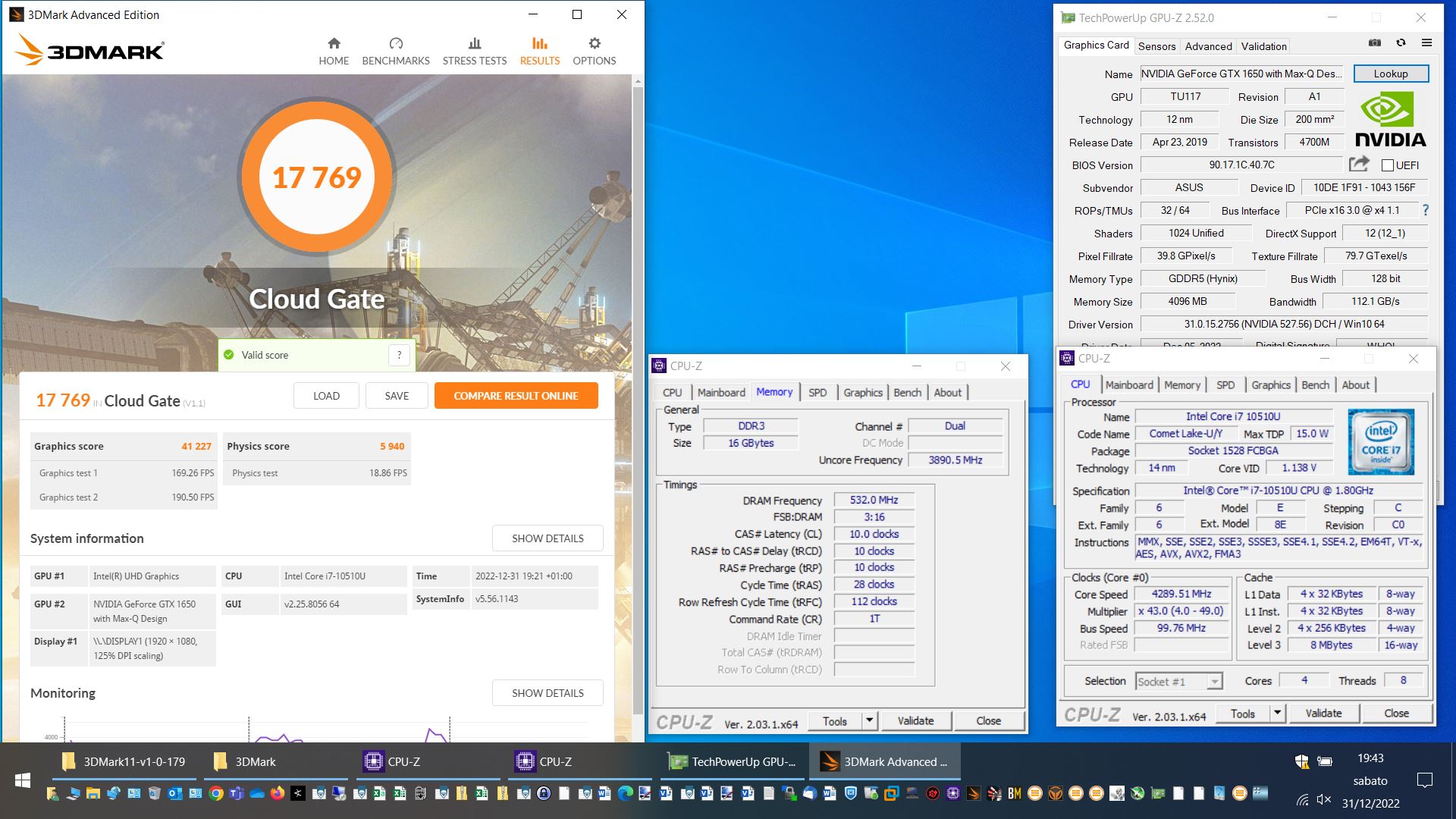This screenshot has width=1456, height=819.
Task: Click the SAVE result button
Action: 397,396
